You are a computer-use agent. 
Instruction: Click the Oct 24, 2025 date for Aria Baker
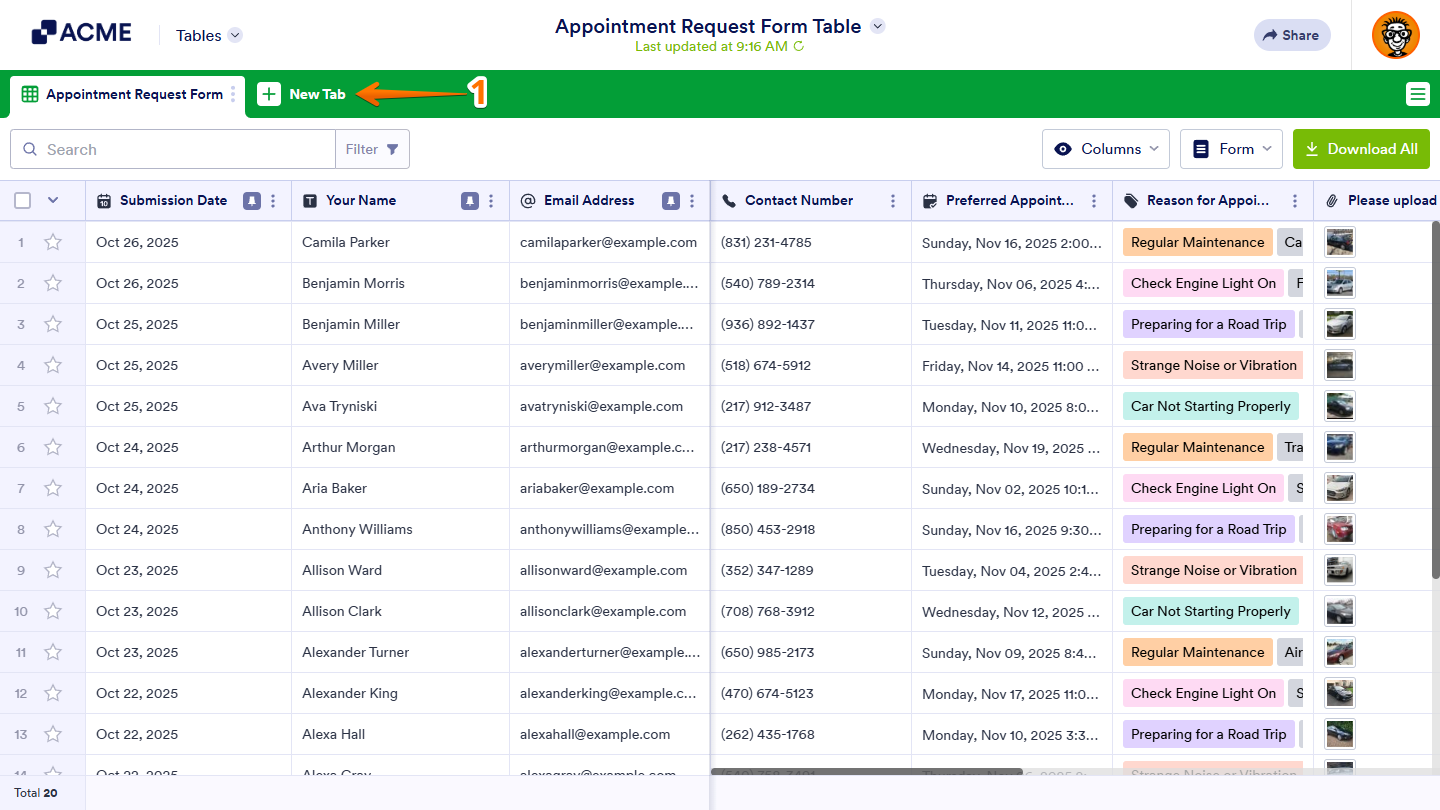click(137, 488)
